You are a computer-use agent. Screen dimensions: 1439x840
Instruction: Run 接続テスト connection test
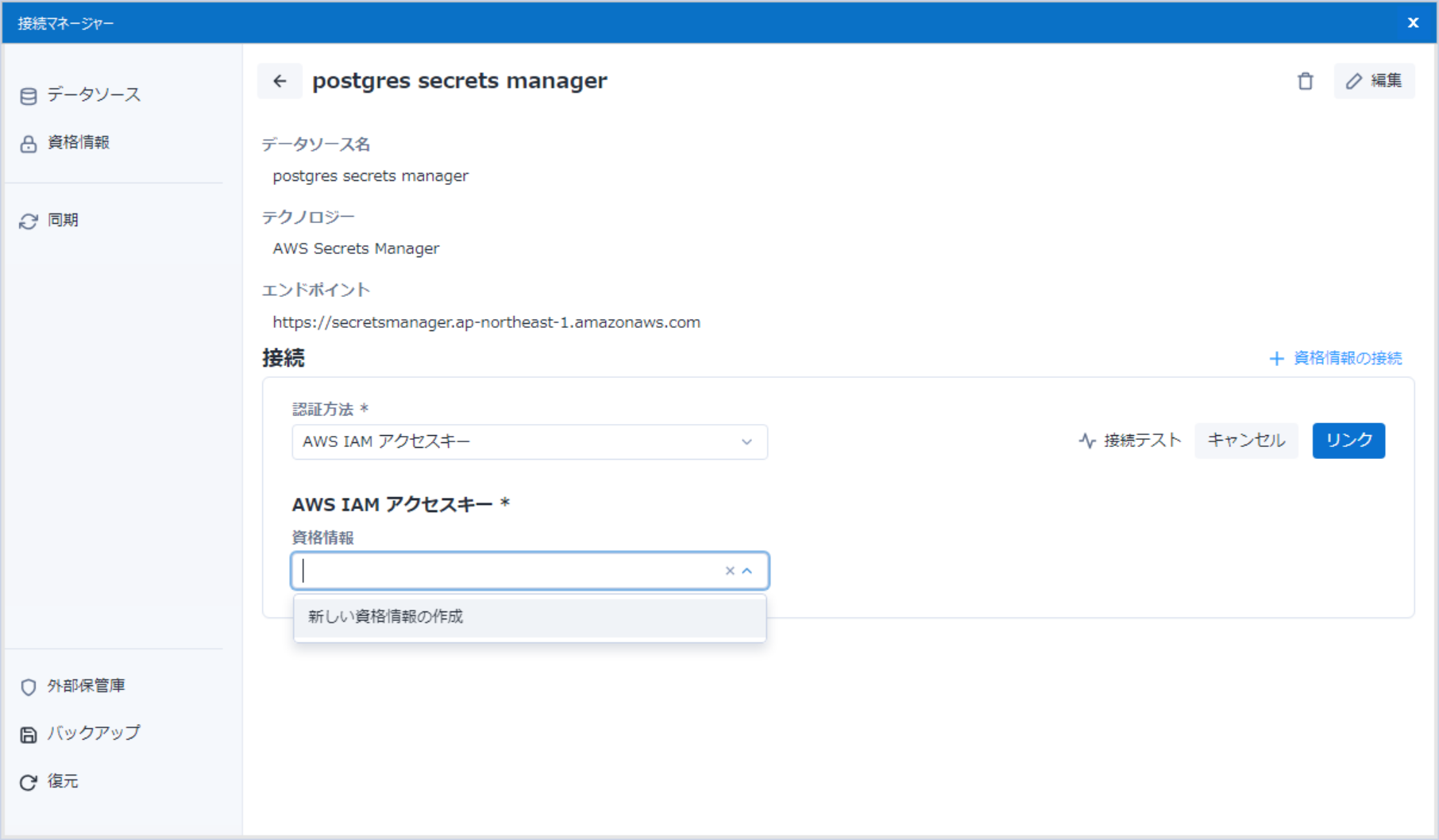pyautogui.click(x=1130, y=440)
